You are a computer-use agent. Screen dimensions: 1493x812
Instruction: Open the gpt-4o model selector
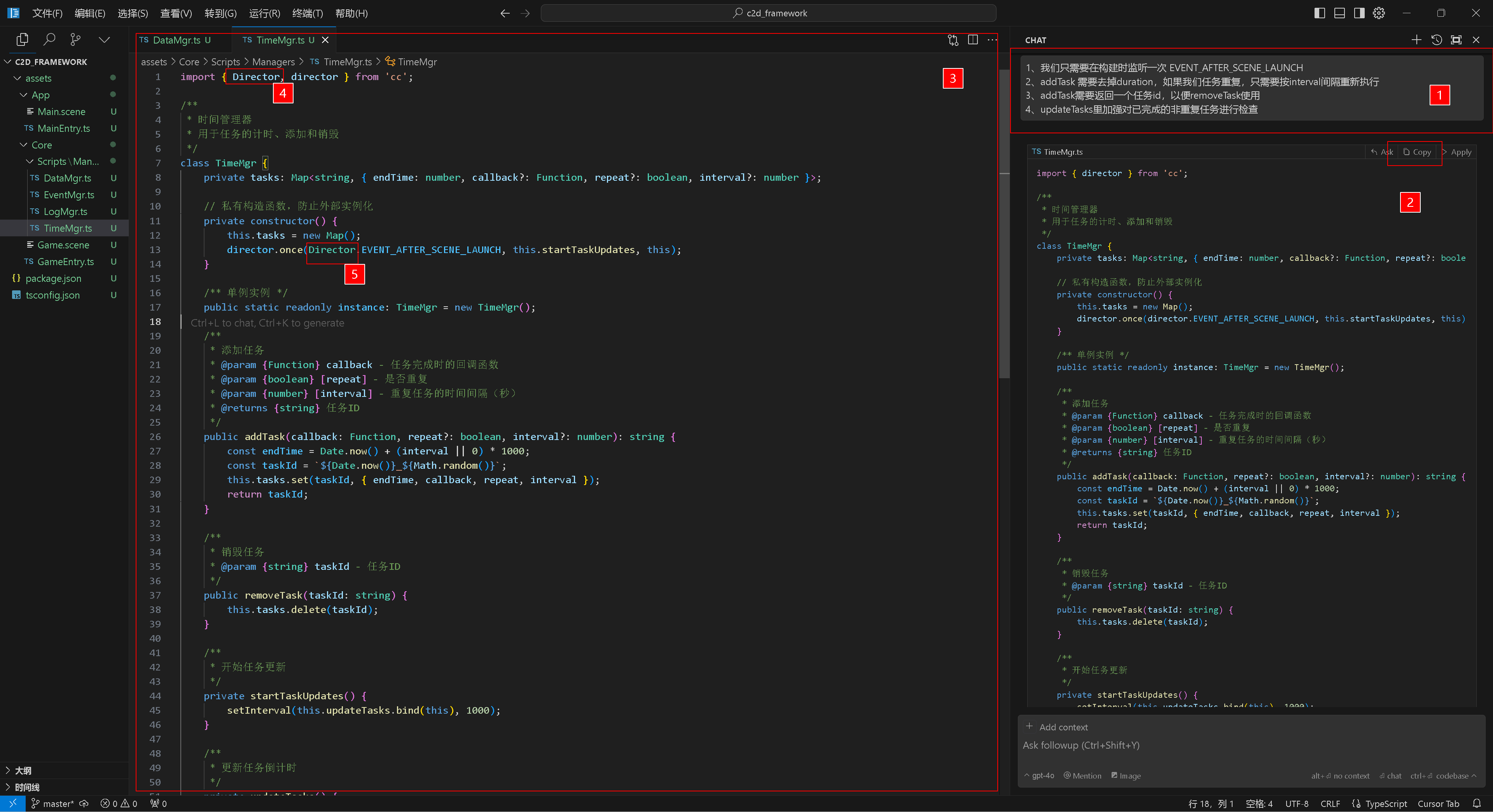[x=1040, y=775]
